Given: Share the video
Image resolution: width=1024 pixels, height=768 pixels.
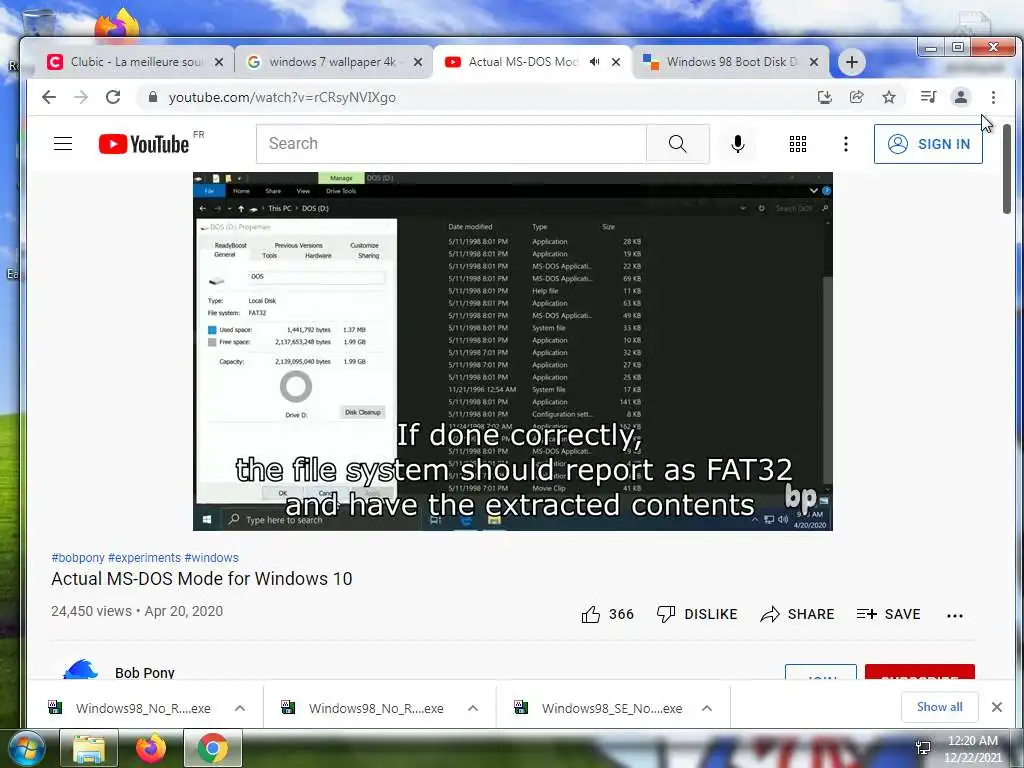Looking at the screenshot, I should (x=797, y=614).
